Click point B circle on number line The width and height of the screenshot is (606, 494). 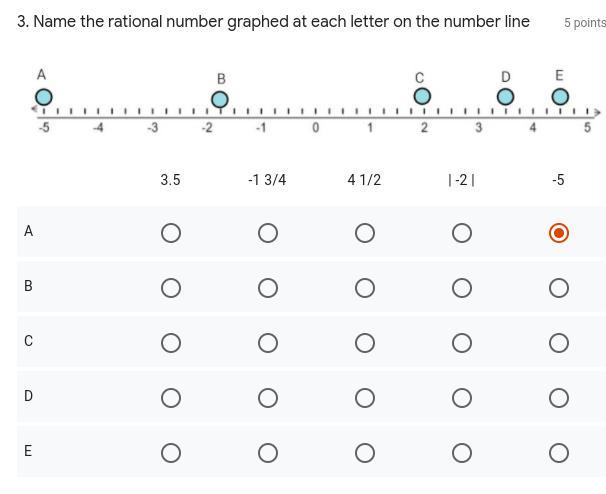click(220, 99)
